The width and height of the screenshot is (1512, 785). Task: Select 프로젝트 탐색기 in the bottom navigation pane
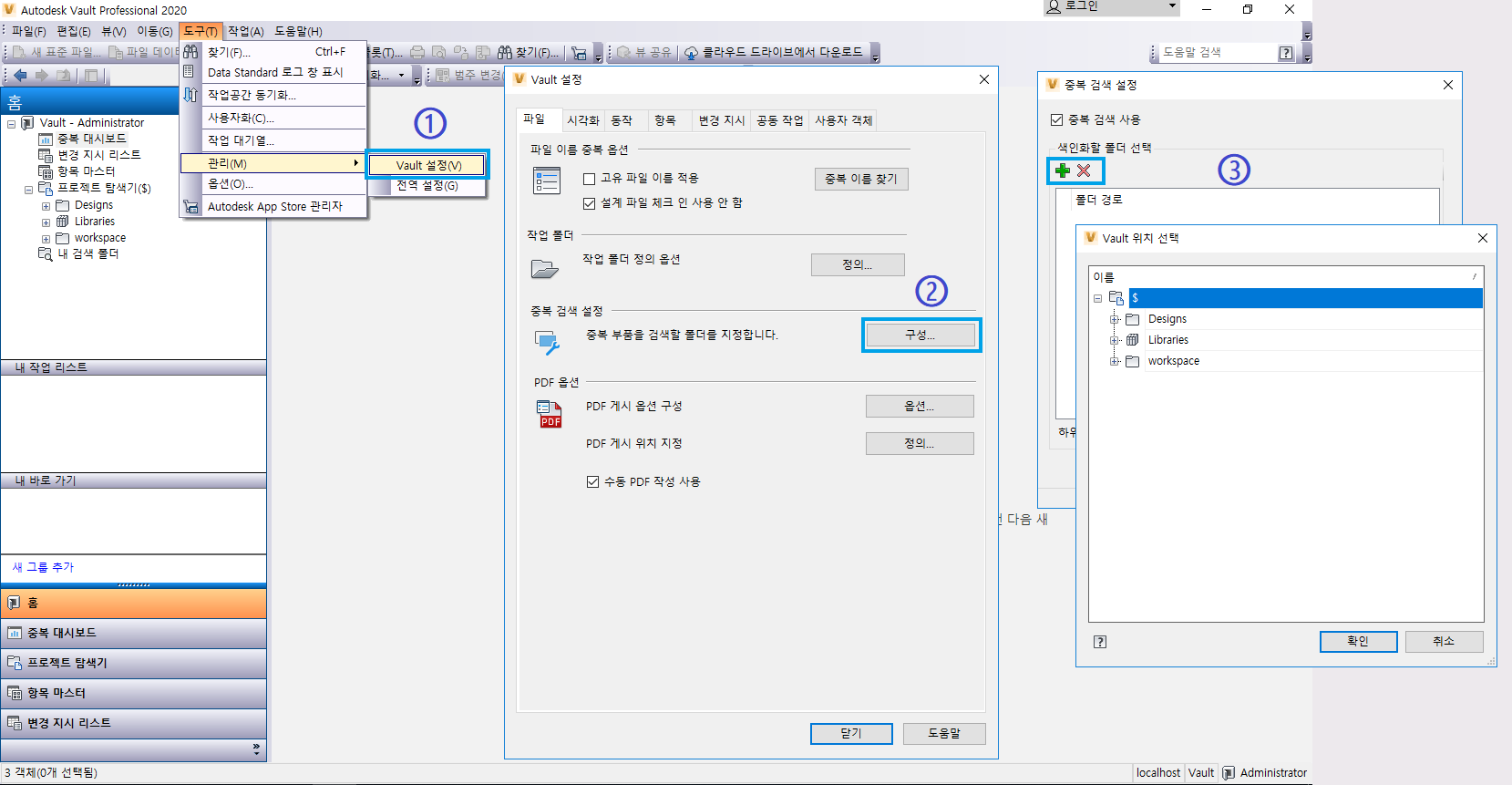point(133,663)
